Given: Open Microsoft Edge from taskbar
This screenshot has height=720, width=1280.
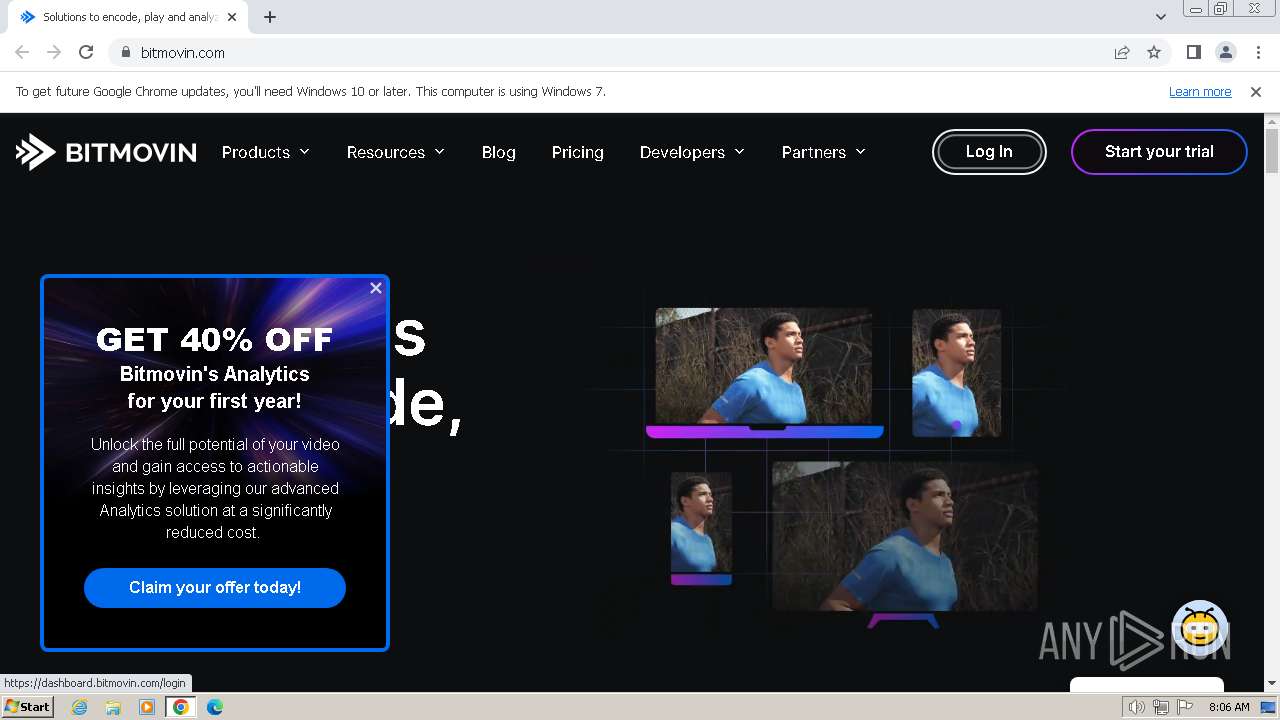Looking at the screenshot, I should click(x=215, y=707).
